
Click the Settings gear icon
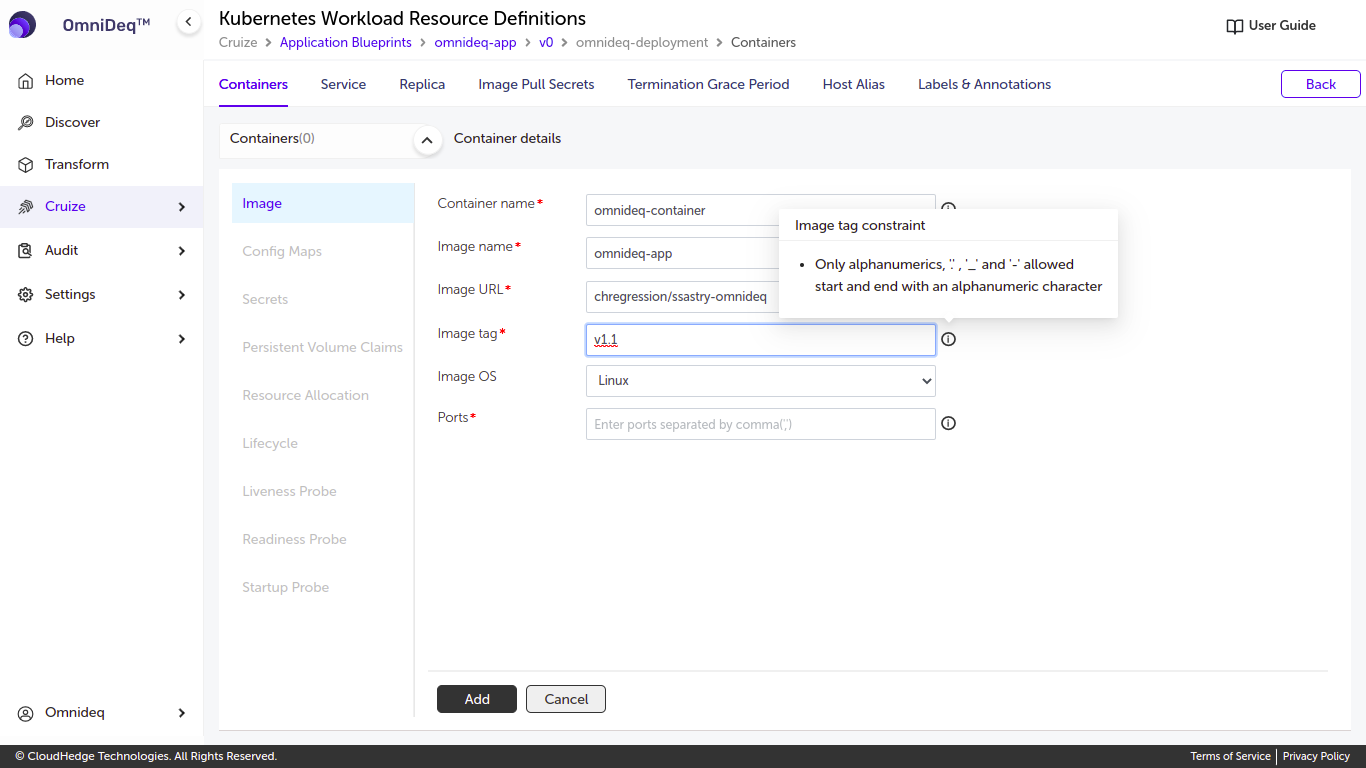(x=26, y=294)
